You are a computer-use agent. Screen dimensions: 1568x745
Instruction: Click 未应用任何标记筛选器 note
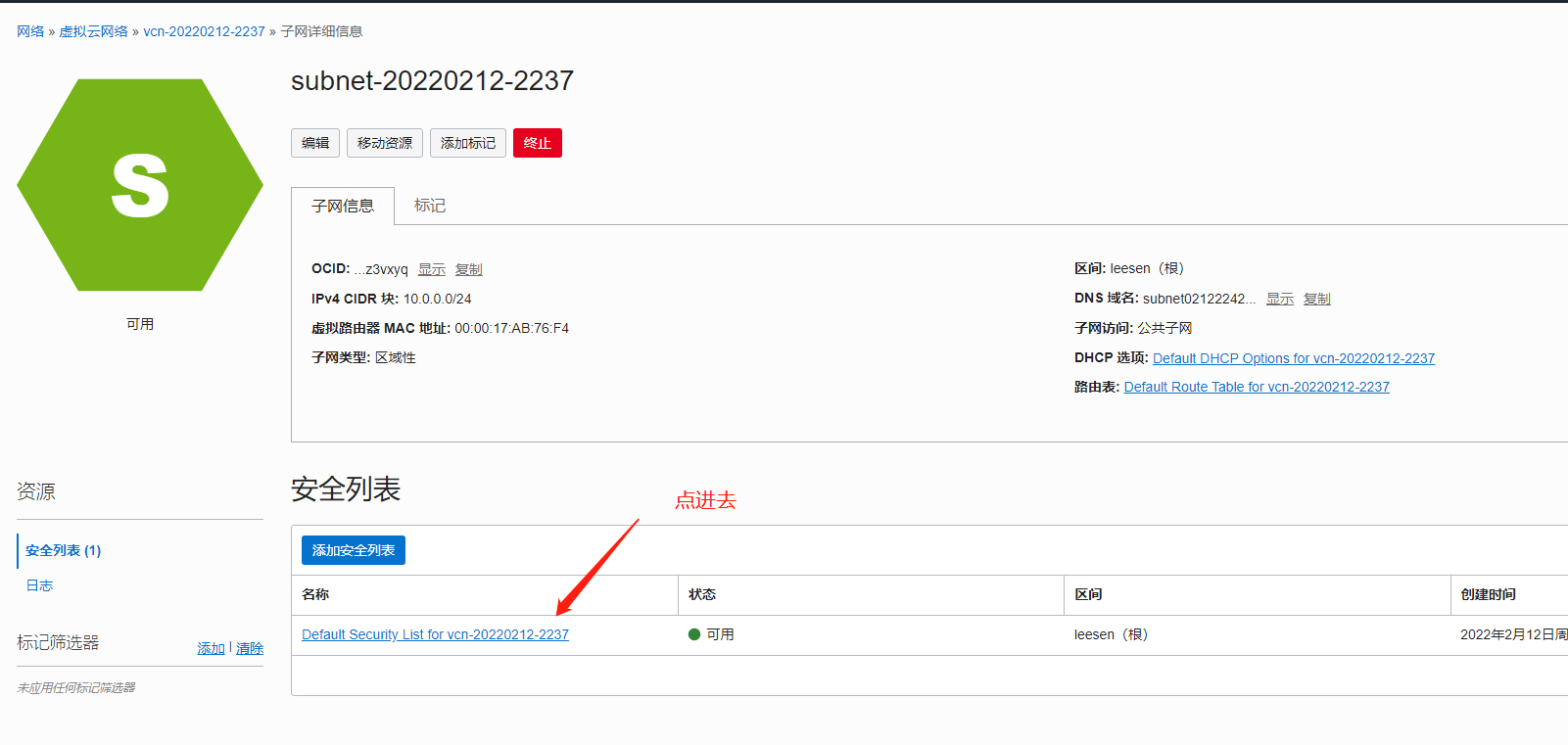click(x=76, y=687)
